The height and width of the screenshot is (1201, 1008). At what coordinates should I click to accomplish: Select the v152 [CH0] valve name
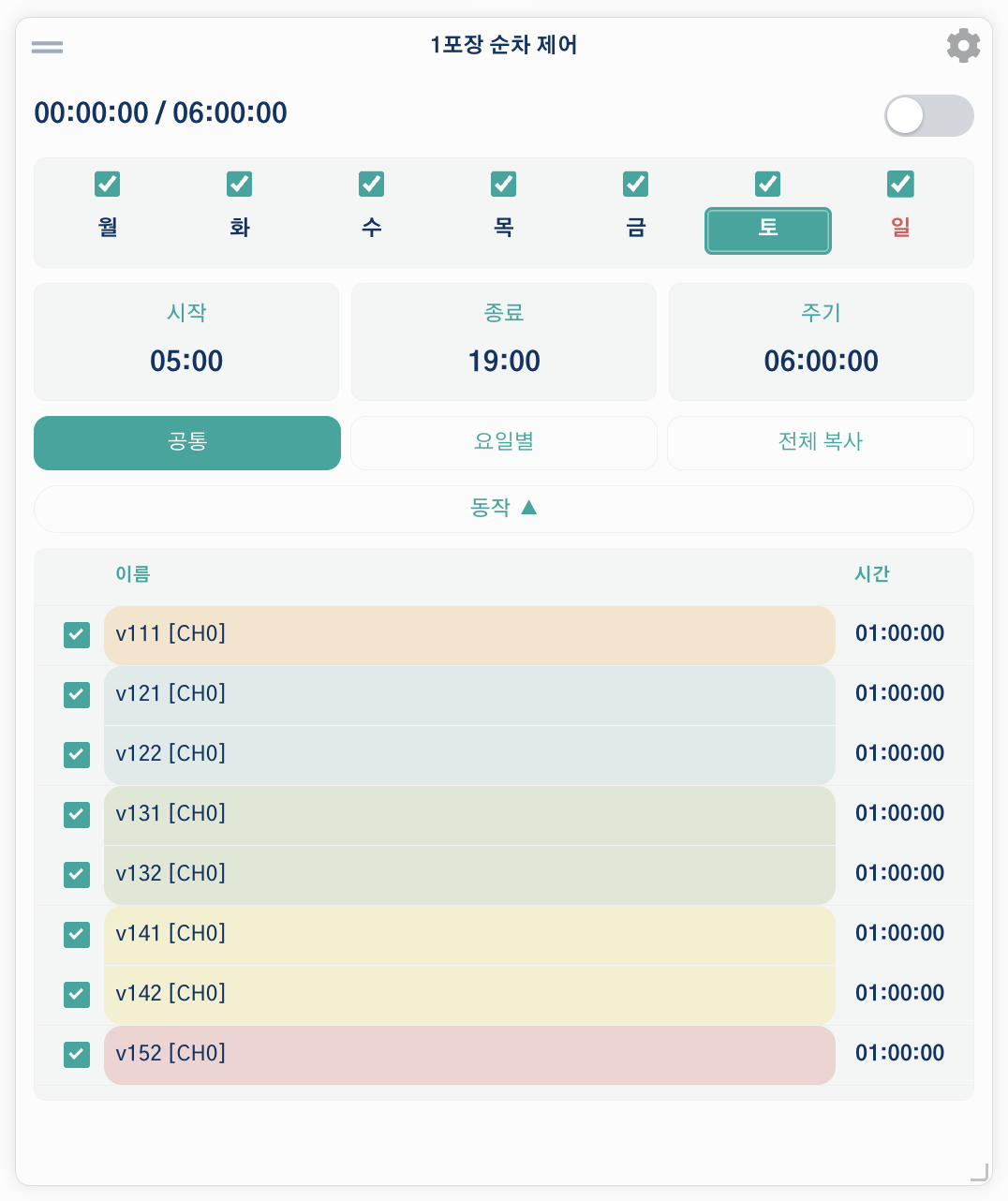pyautogui.click(x=469, y=1055)
